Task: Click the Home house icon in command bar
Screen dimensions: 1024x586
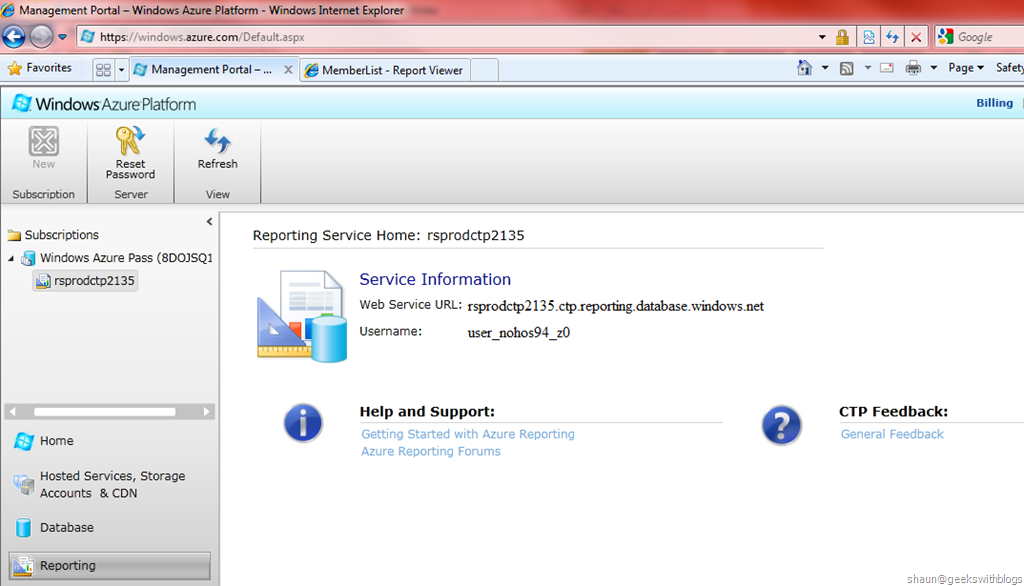Action: point(805,68)
